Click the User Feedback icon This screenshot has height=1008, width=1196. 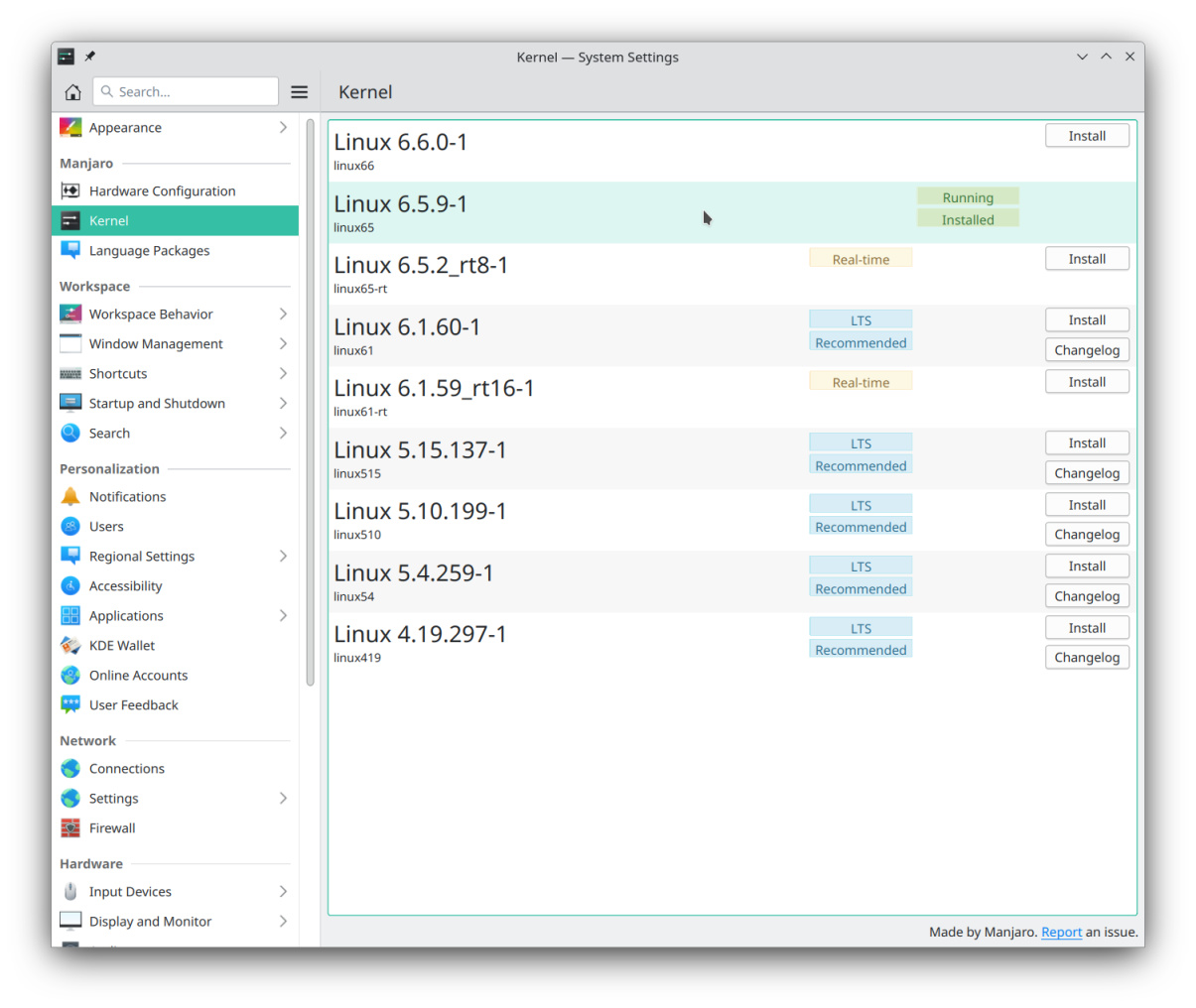[70, 705]
